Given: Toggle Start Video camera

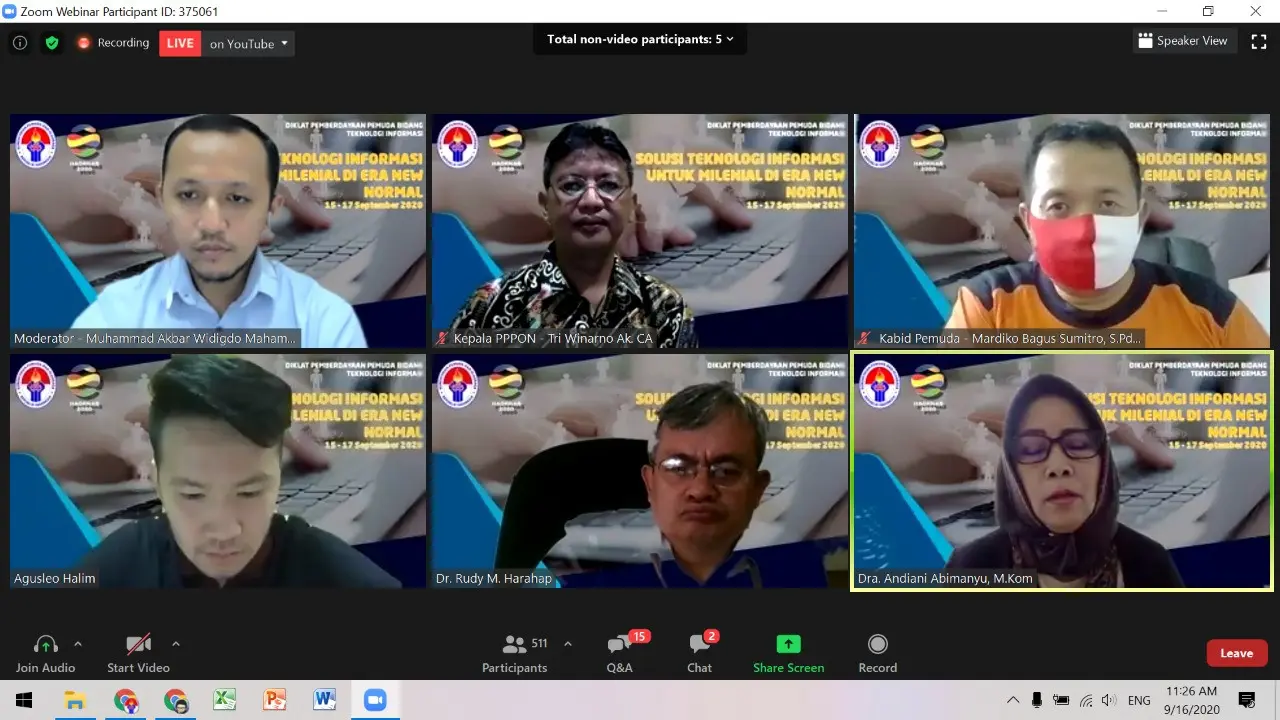Looking at the screenshot, I should pos(138,654).
